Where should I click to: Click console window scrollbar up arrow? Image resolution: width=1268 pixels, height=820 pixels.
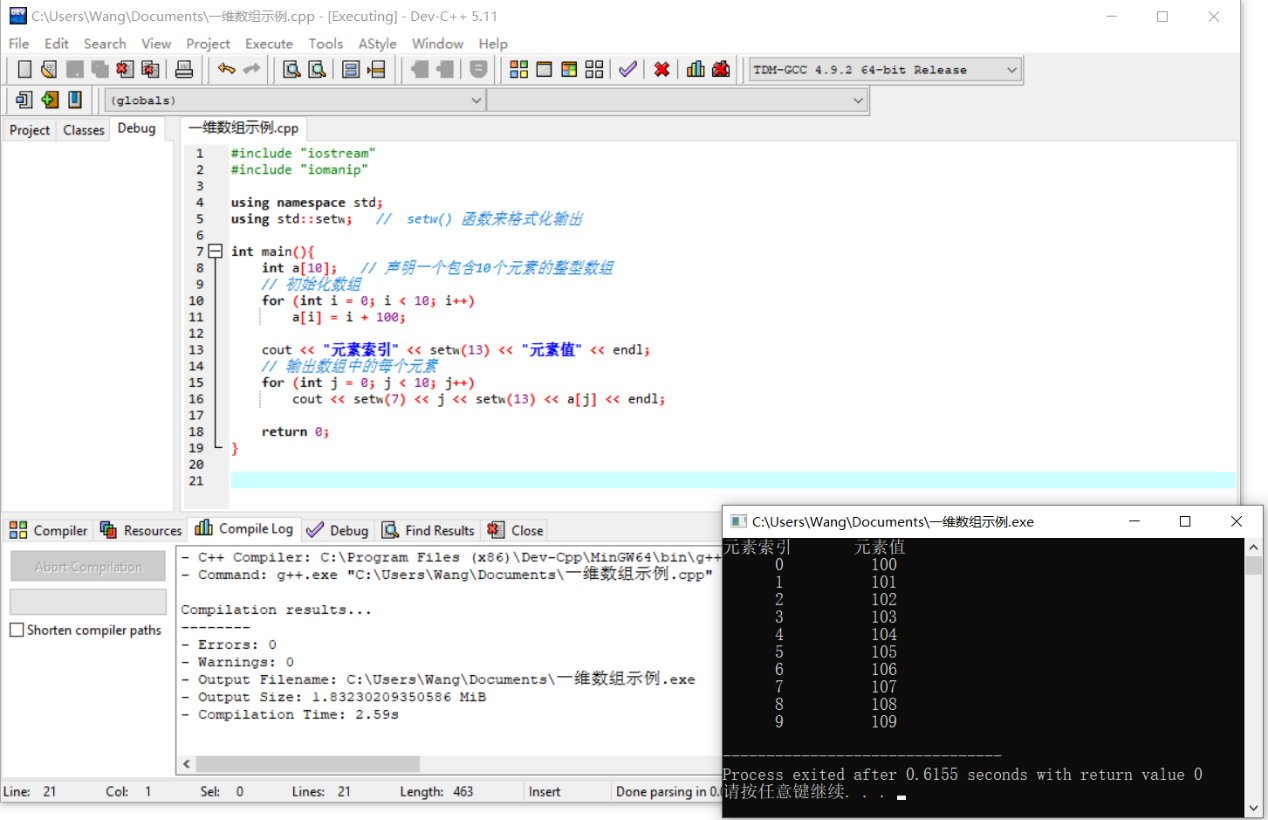coord(1253,547)
